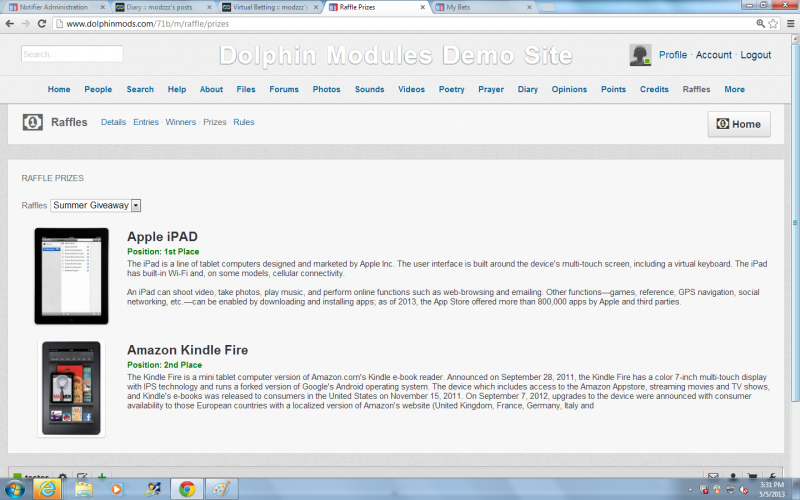Click the page vertical scrollbar
Screen dimensions: 800x500
[x=795, y=224]
